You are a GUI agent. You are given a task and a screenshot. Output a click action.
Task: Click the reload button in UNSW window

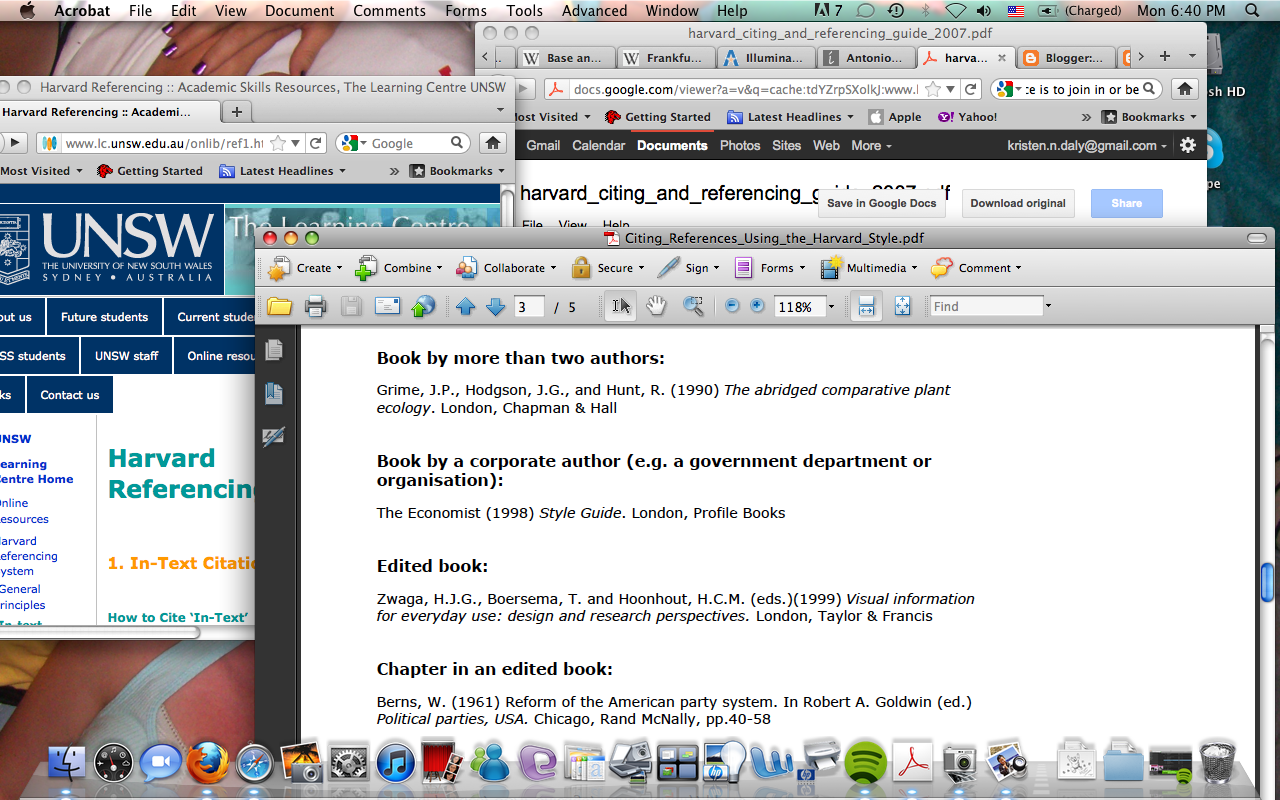pos(317,143)
